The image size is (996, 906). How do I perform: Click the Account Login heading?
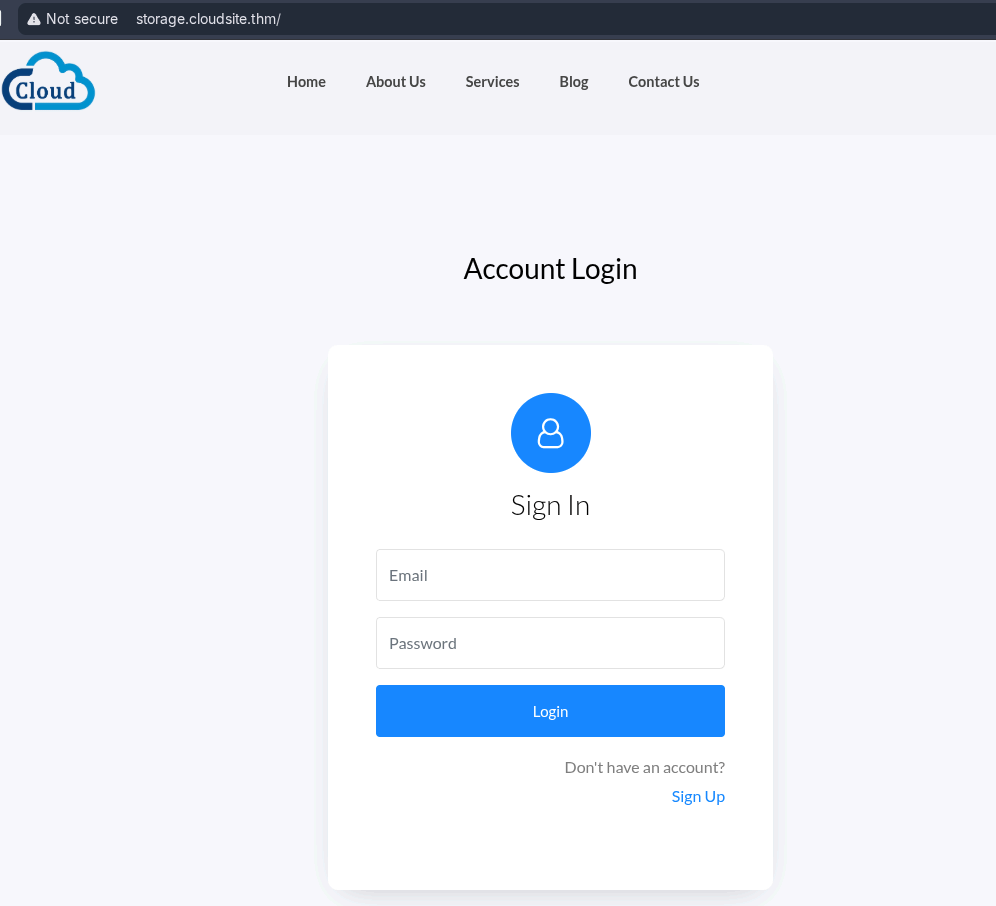(550, 269)
